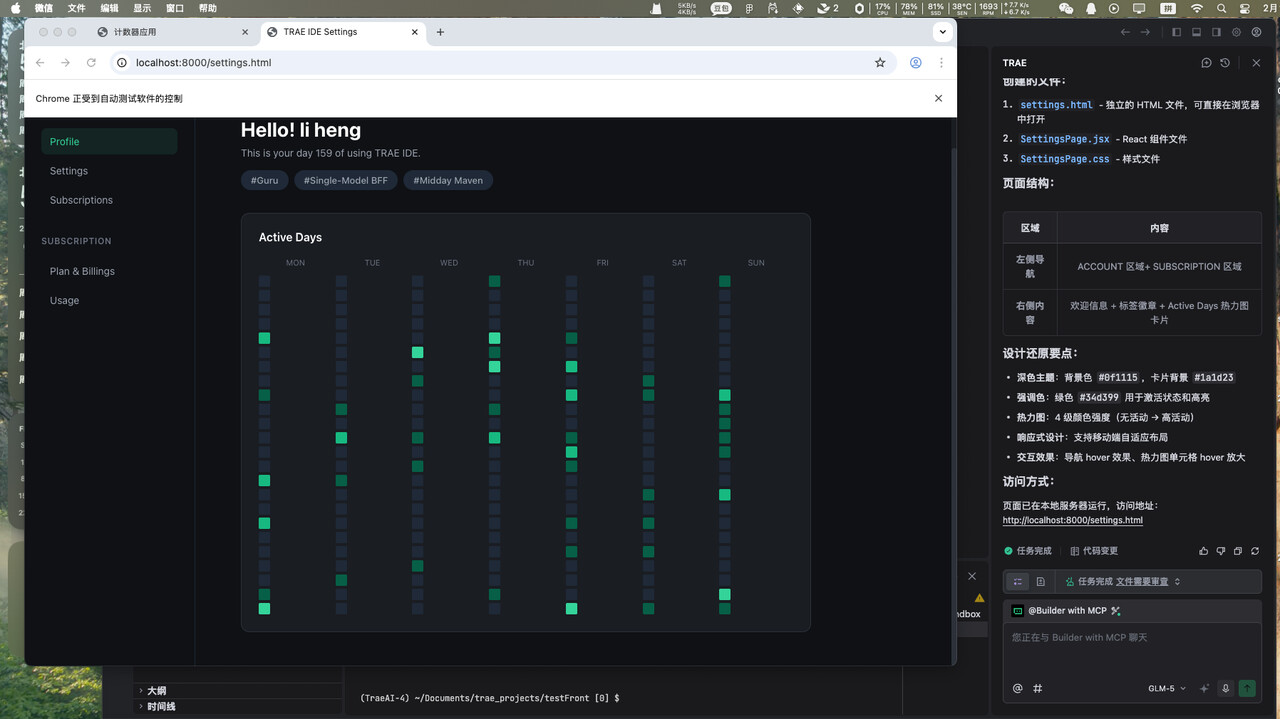Click the thumbs down feedback icon
The width and height of the screenshot is (1280, 719).
(1220, 551)
